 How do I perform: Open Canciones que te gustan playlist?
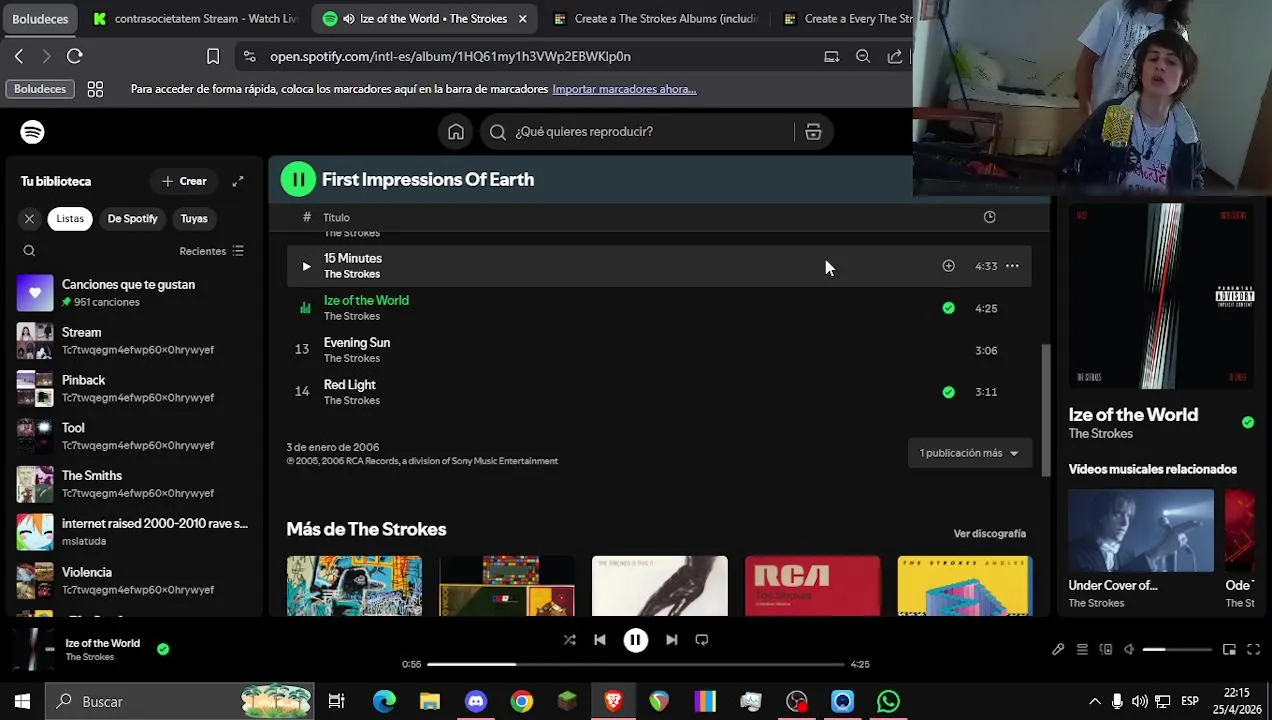click(132, 293)
